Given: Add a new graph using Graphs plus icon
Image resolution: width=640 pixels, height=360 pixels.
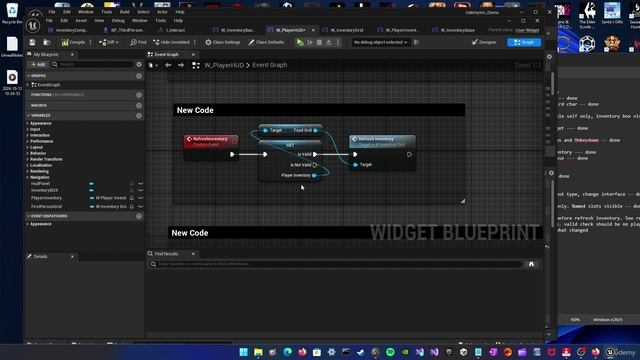Looking at the screenshot, I should (x=139, y=76).
